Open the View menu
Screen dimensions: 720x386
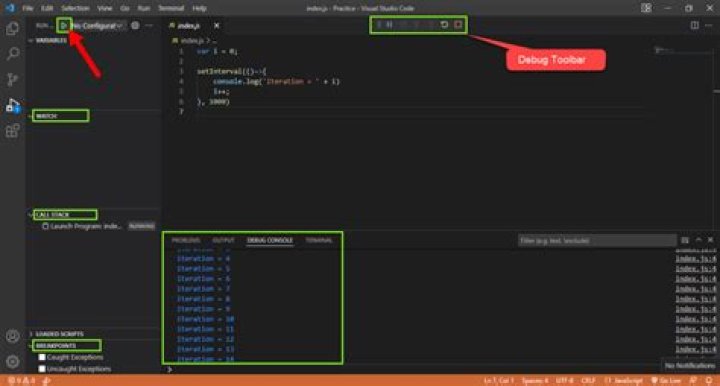105,8
